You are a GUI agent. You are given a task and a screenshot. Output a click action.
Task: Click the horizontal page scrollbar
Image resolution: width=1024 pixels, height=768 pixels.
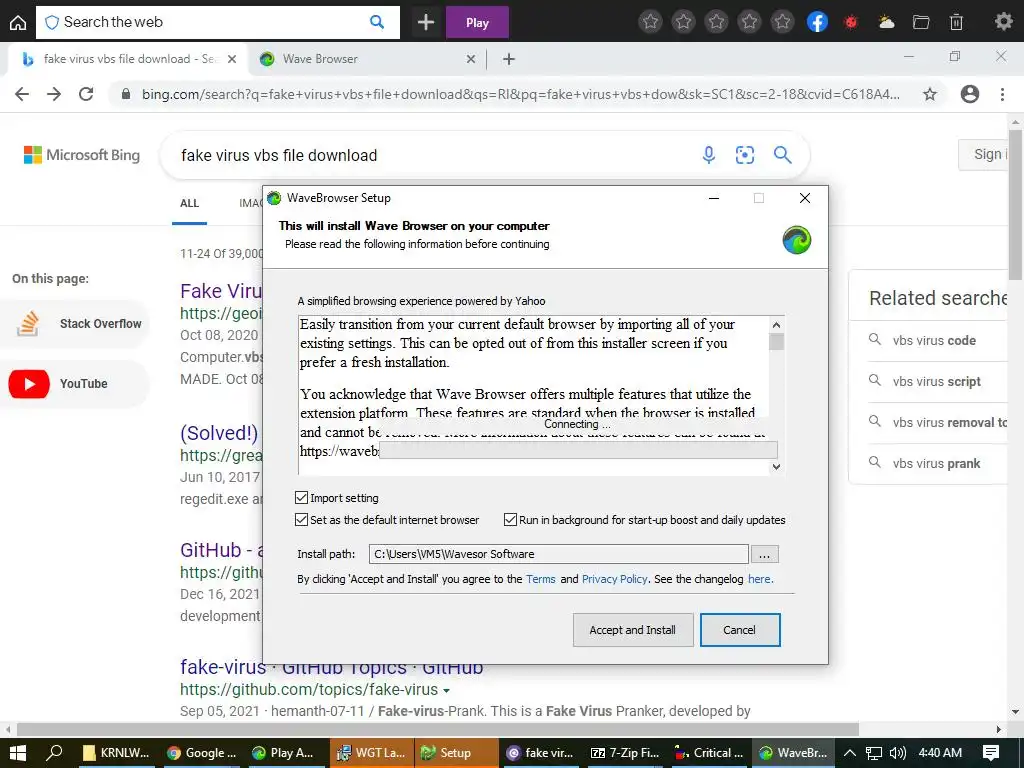(438, 729)
